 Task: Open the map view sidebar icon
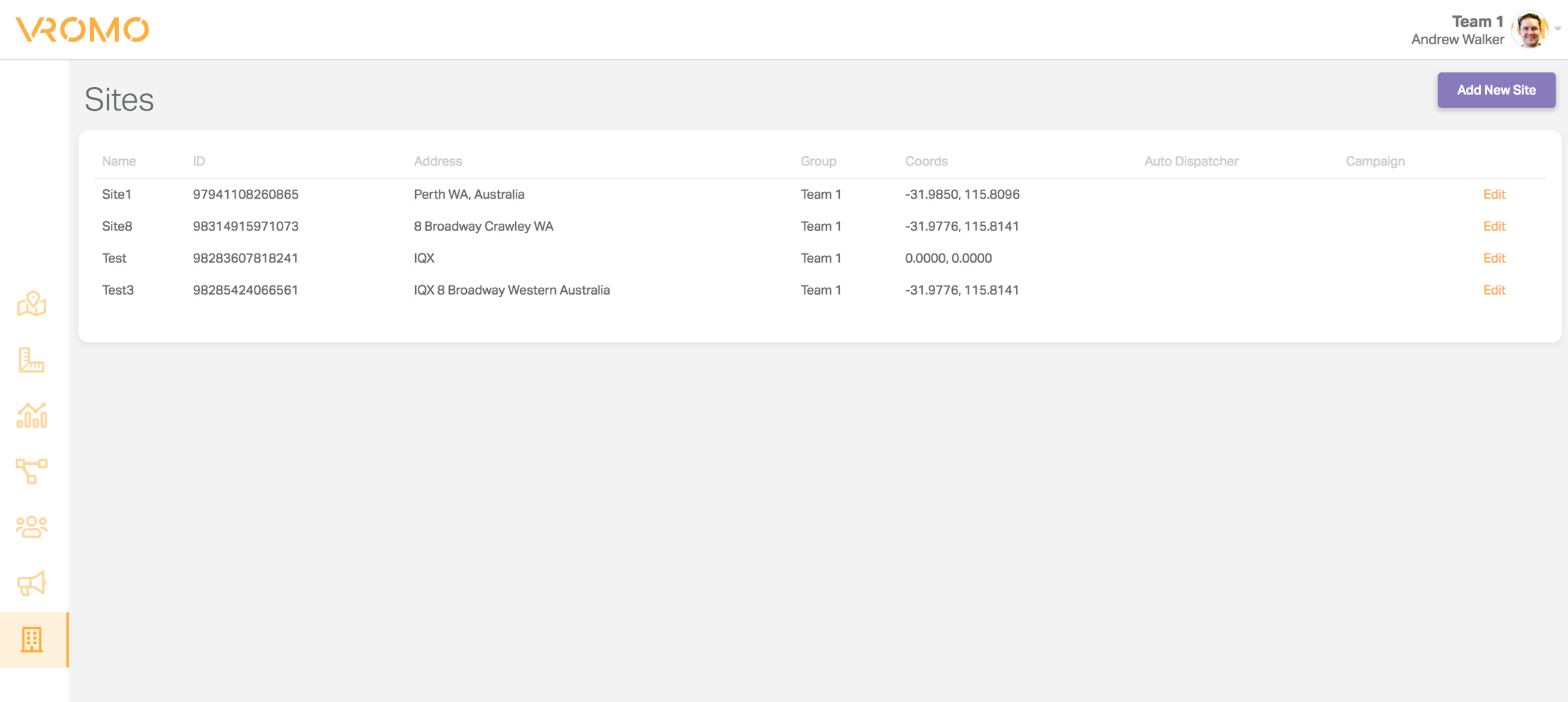[31, 304]
